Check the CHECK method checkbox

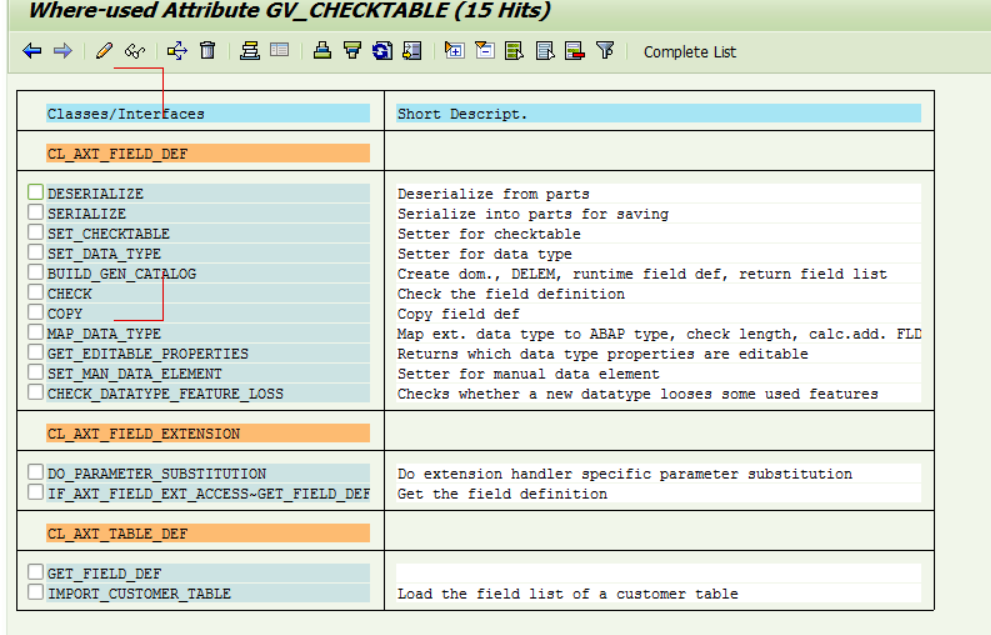[x=35, y=292]
